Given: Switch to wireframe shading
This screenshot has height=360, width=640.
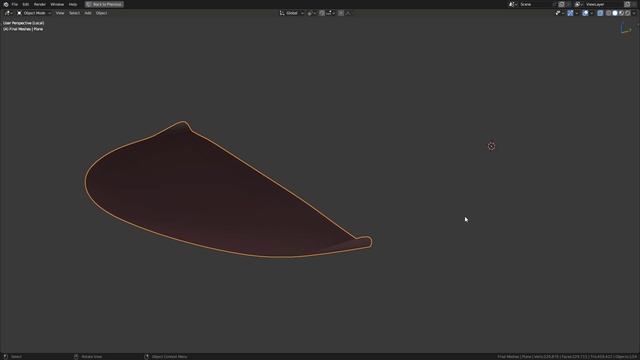Looking at the screenshot, I should tap(609, 13).
